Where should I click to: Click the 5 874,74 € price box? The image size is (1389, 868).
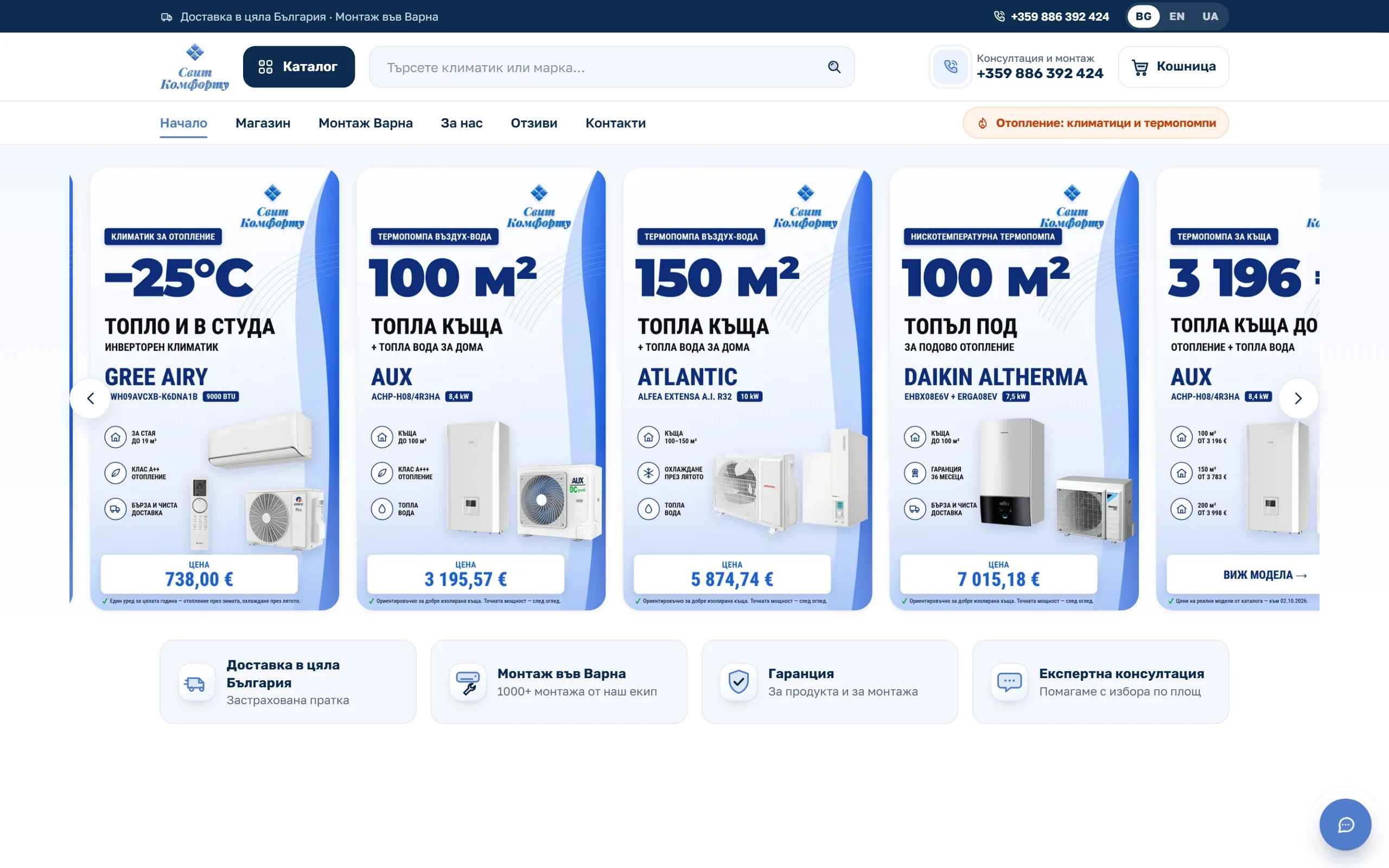(x=732, y=573)
